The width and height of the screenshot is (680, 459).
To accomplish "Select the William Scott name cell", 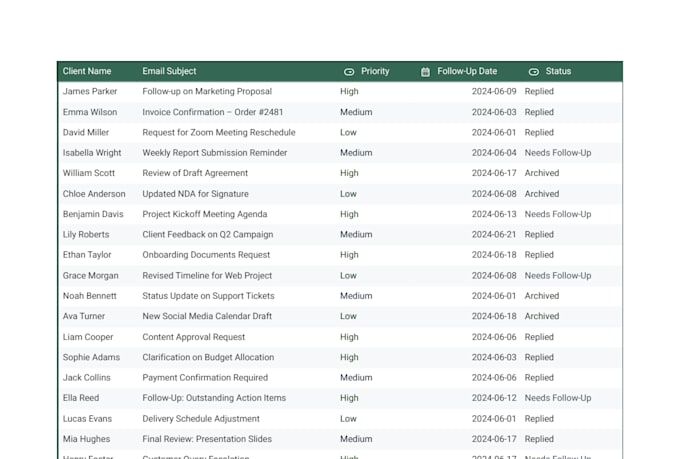I will [88, 173].
